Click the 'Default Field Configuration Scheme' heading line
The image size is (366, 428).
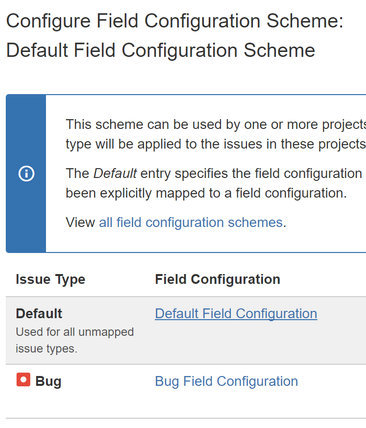pyautogui.click(x=160, y=51)
